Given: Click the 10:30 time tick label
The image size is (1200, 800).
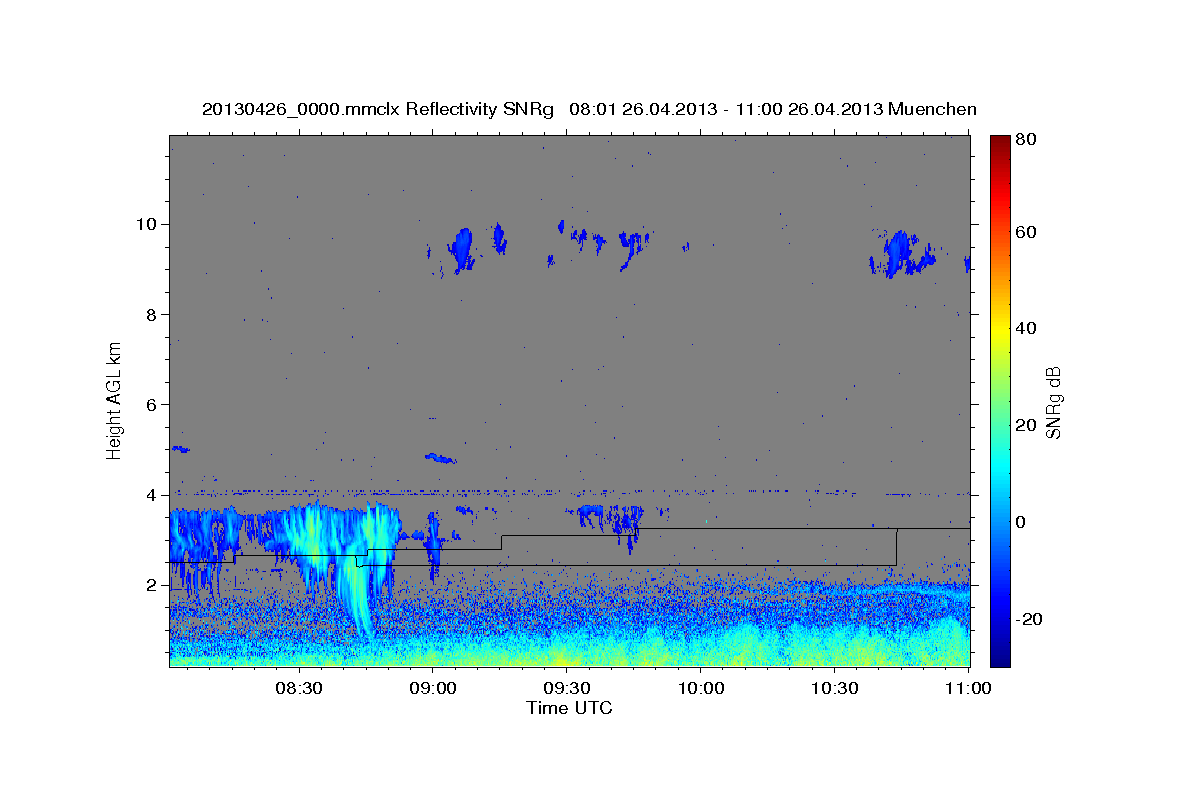Looking at the screenshot, I should click(x=834, y=688).
